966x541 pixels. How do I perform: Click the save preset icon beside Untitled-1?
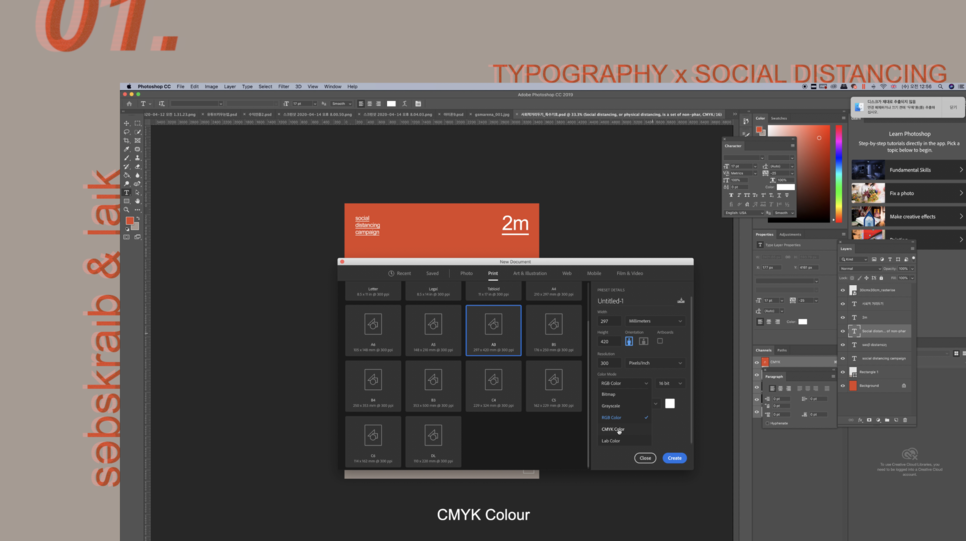681,301
